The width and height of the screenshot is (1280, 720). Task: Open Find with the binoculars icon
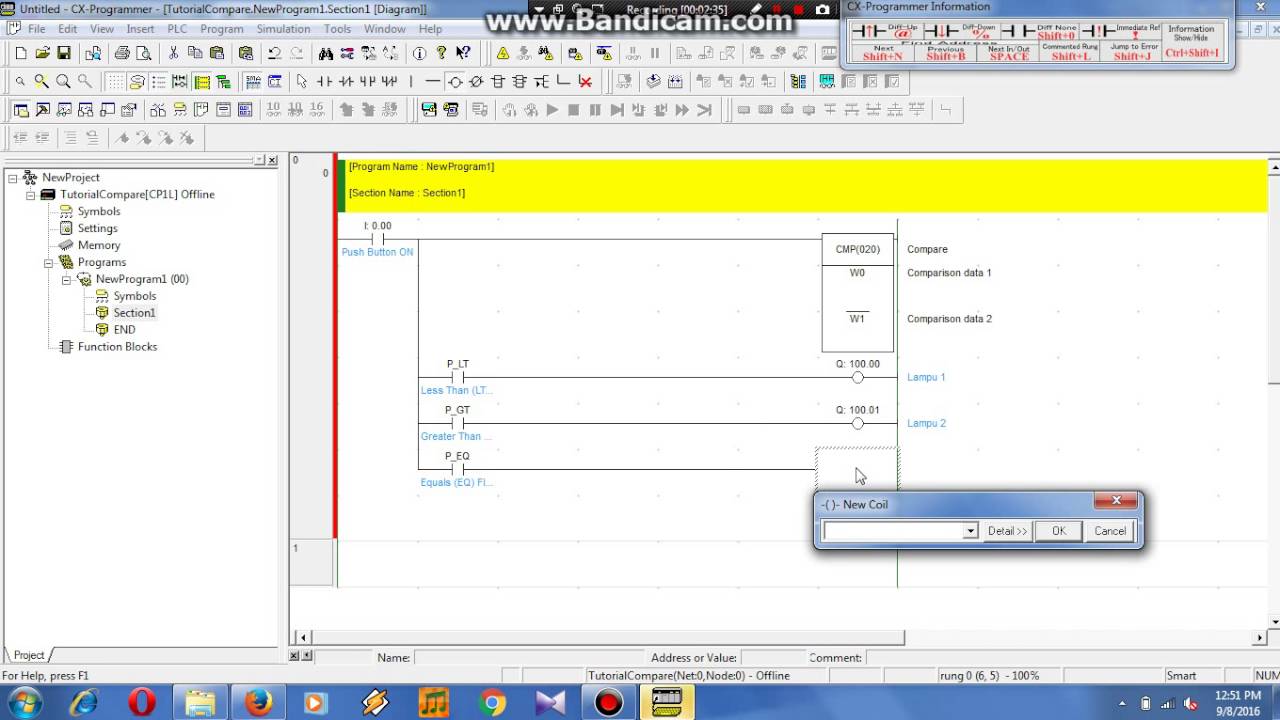pos(325,53)
